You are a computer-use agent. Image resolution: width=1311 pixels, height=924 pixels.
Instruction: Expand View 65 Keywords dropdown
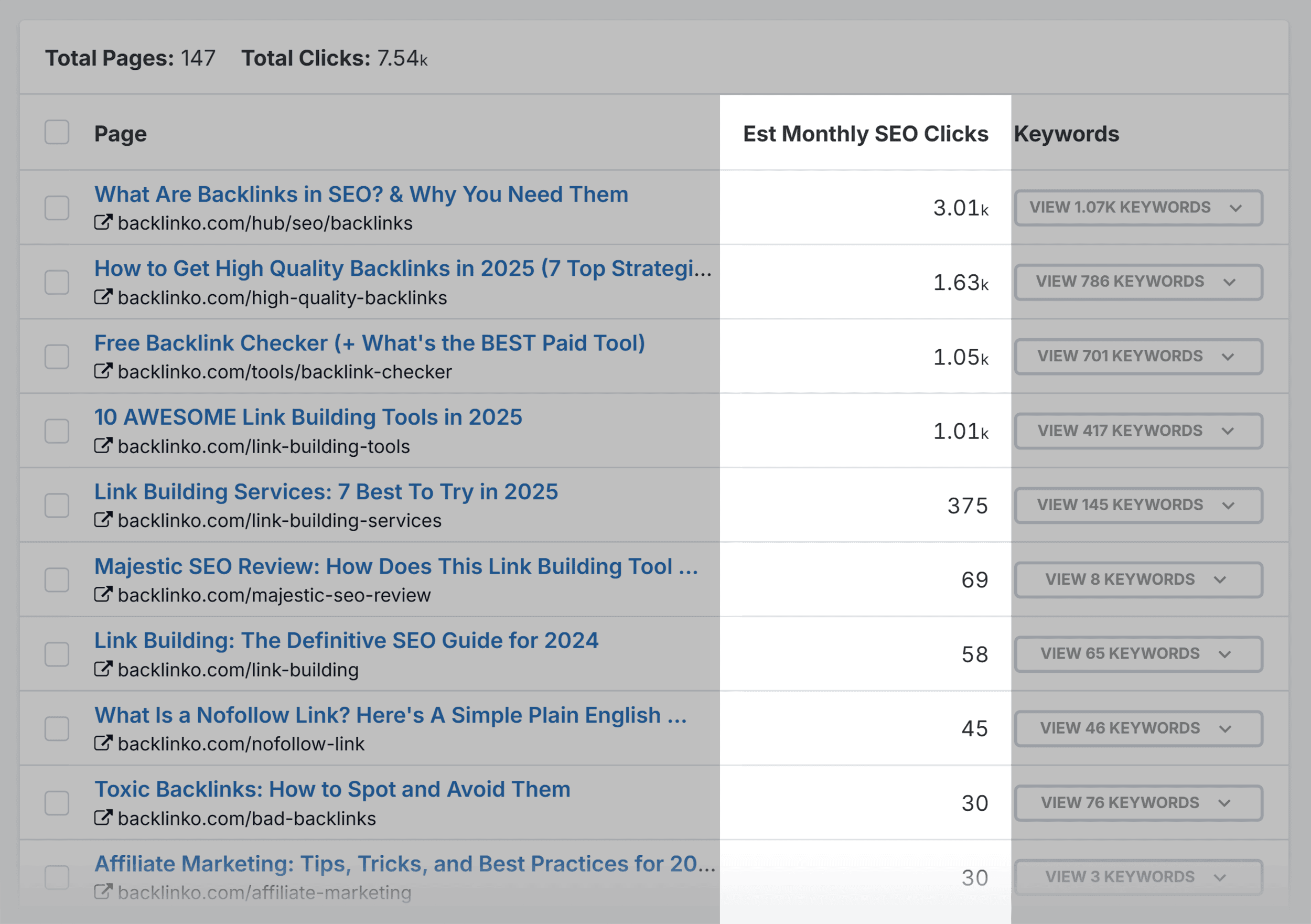tap(1138, 654)
